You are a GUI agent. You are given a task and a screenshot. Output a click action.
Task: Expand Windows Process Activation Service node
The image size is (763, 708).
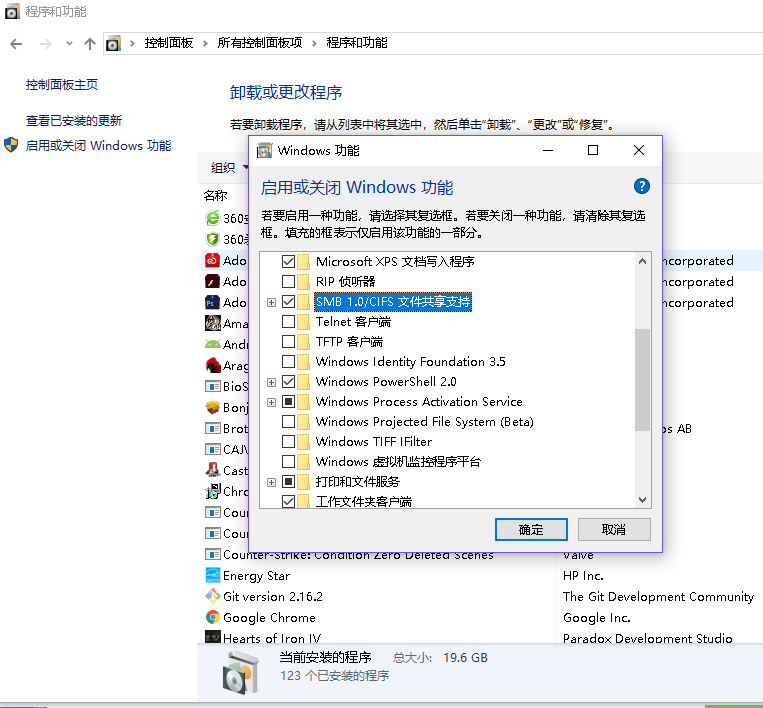(272, 402)
